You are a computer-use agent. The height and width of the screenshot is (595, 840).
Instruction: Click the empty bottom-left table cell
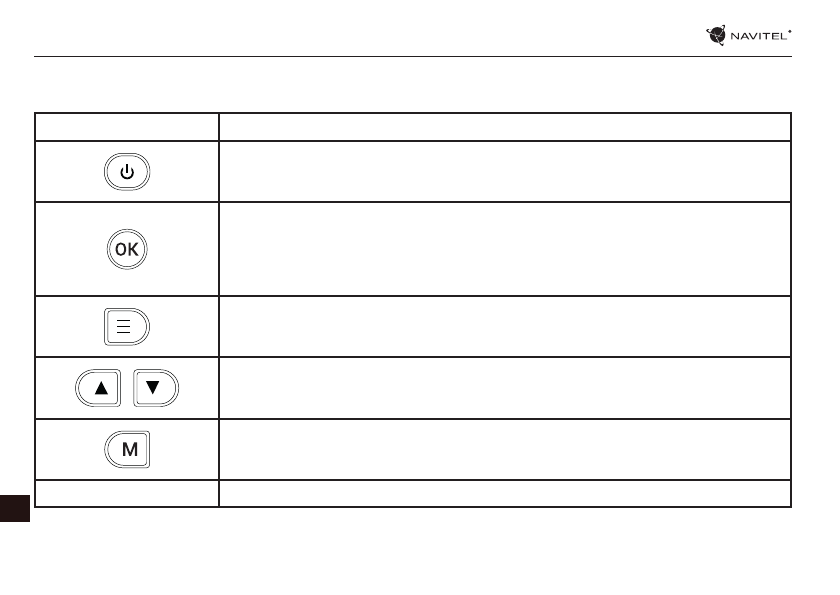point(127,494)
